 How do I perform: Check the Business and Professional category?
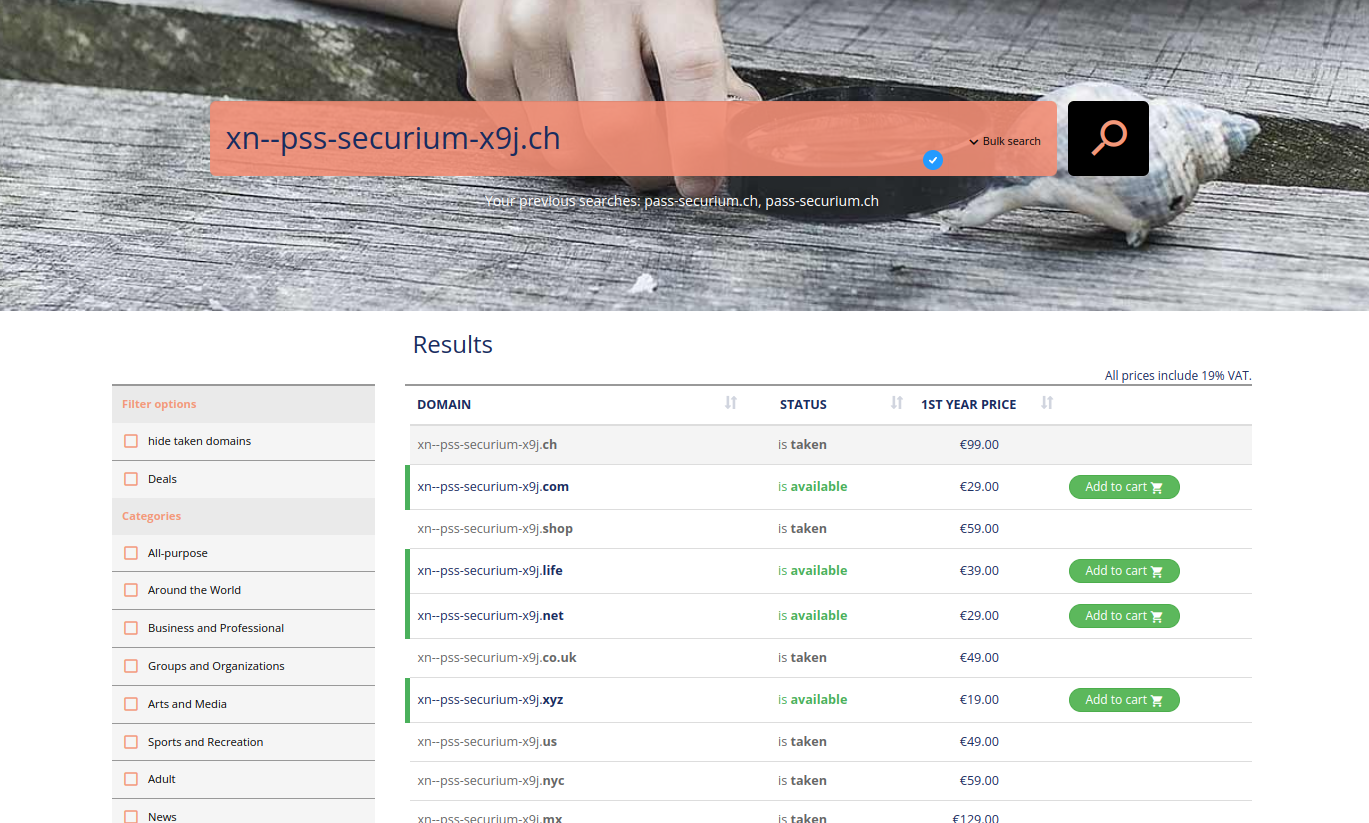click(131, 628)
